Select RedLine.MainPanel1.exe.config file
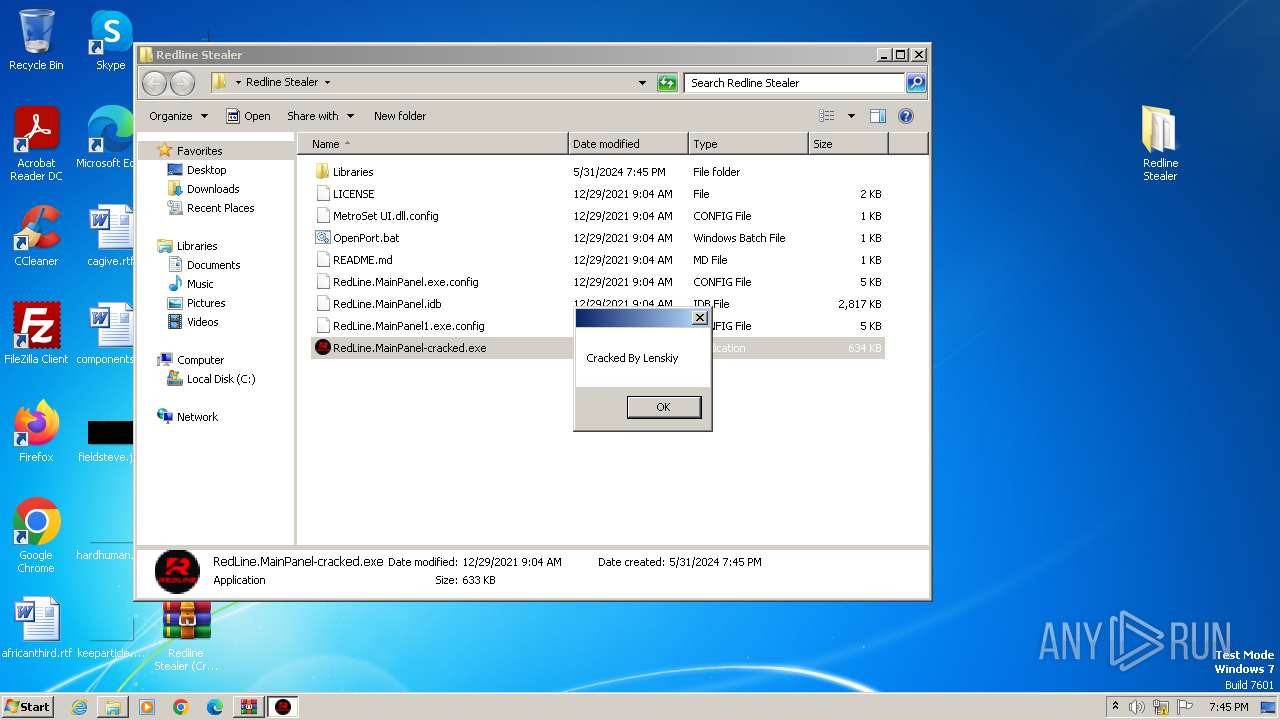The height and width of the screenshot is (720, 1280). (x=409, y=326)
